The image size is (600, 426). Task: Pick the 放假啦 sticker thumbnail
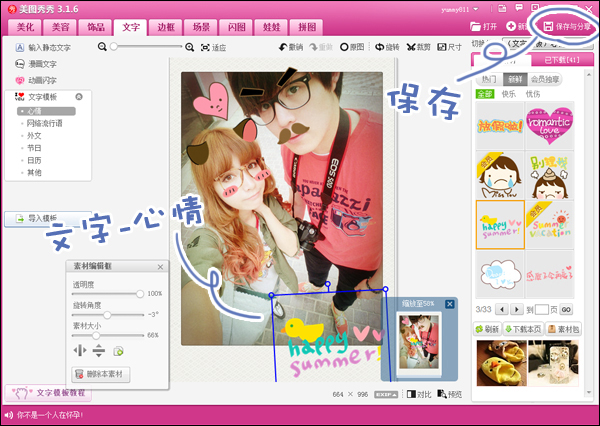click(x=500, y=125)
